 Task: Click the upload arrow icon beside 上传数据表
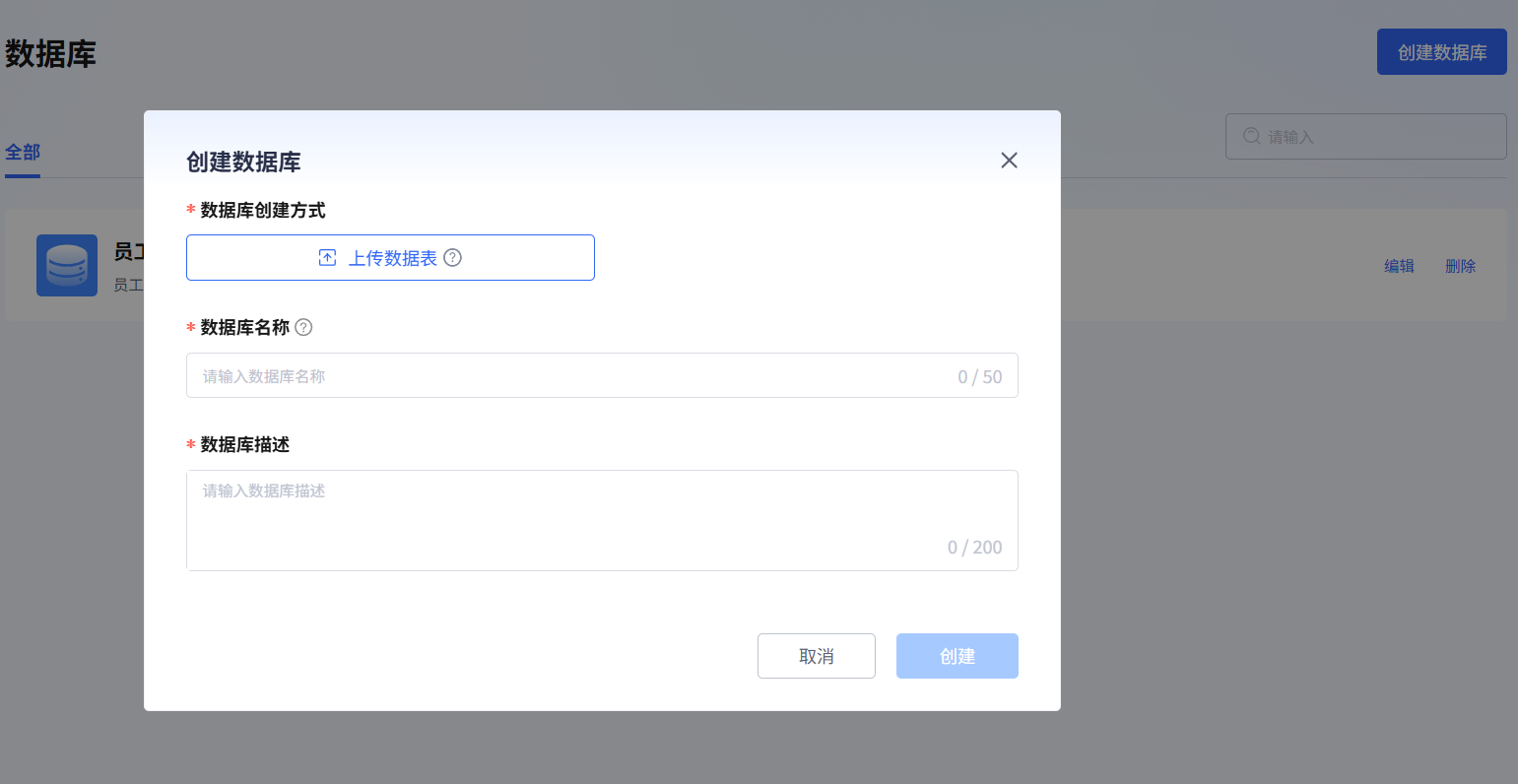[328, 258]
